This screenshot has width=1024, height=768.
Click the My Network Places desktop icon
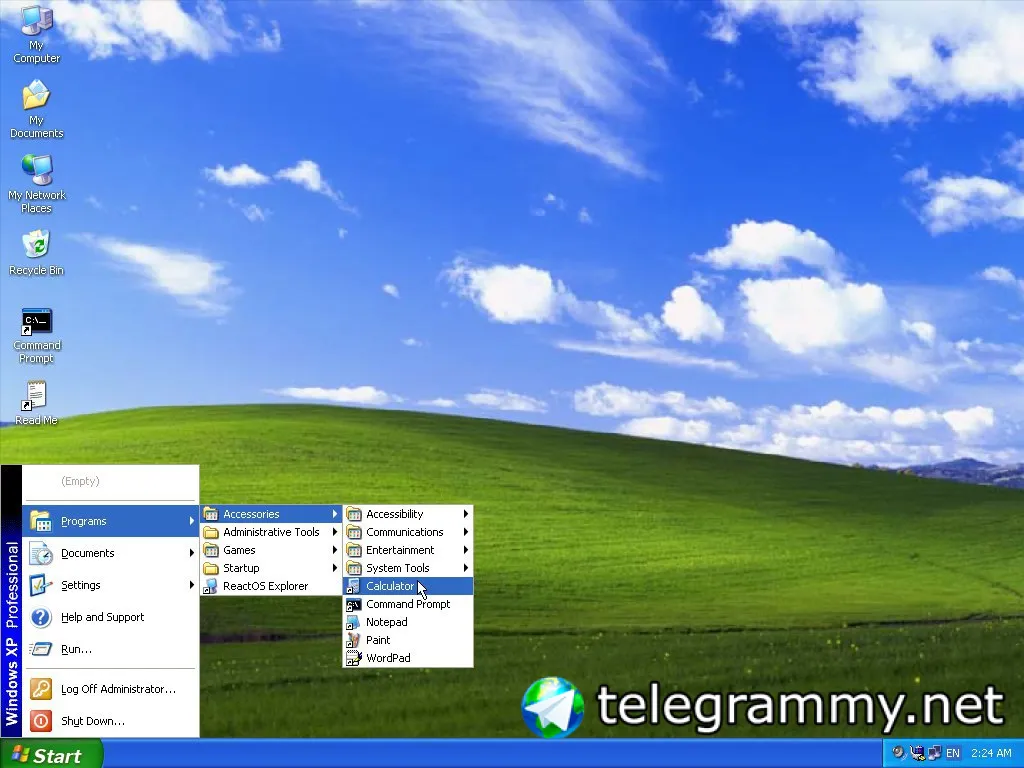pyautogui.click(x=37, y=184)
